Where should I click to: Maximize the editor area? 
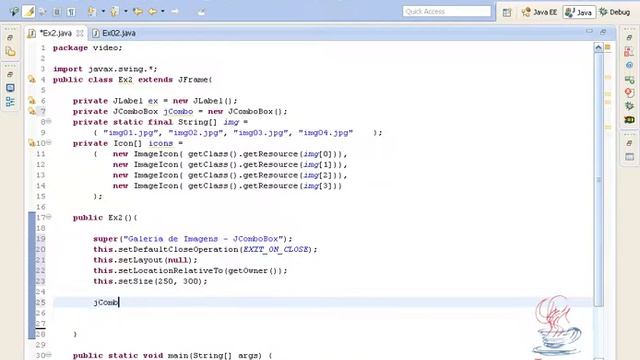603,31
